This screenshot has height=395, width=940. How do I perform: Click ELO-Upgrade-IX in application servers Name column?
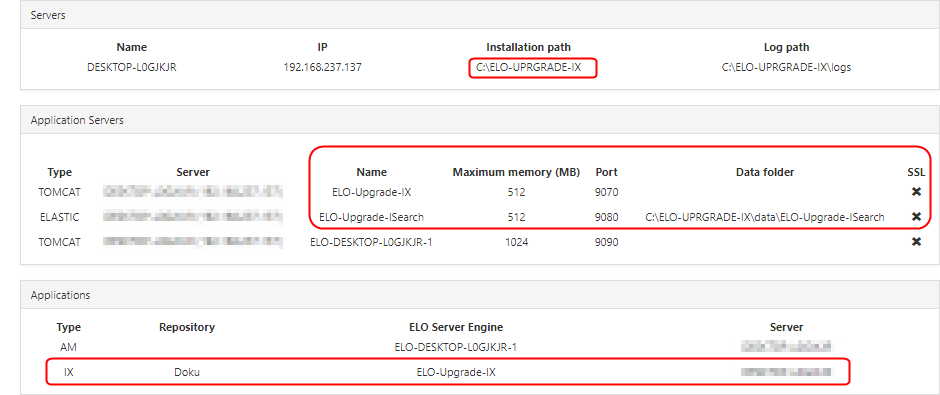(x=372, y=192)
